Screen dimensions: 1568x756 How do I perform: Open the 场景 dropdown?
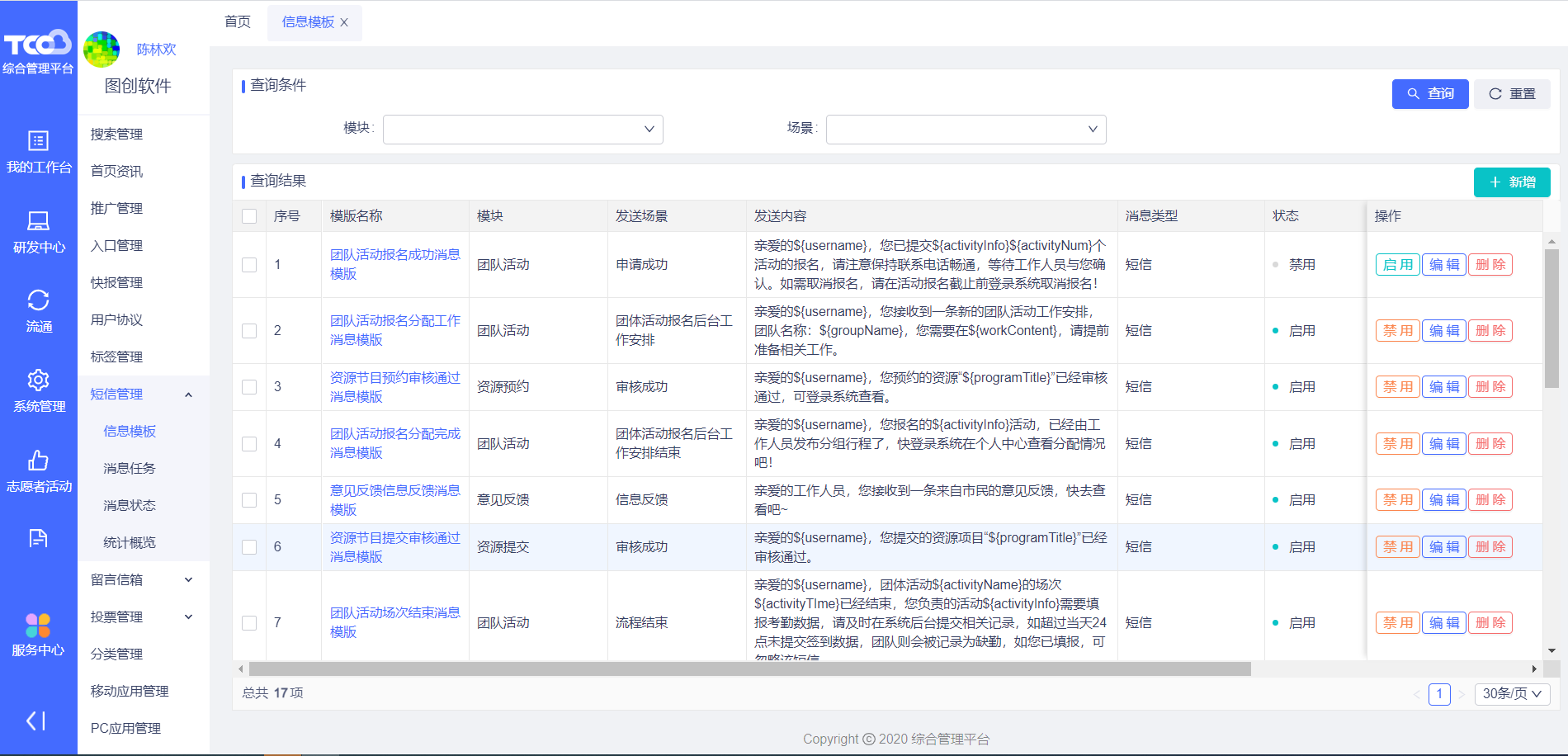click(x=966, y=130)
